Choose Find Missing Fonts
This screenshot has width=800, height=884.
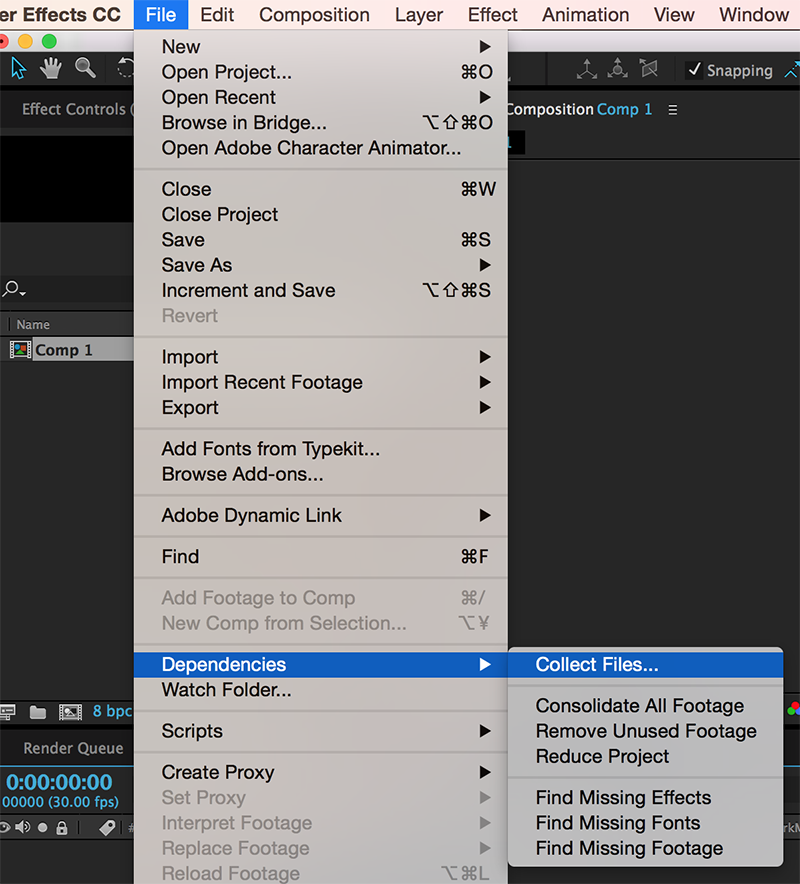click(x=646, y=823)
